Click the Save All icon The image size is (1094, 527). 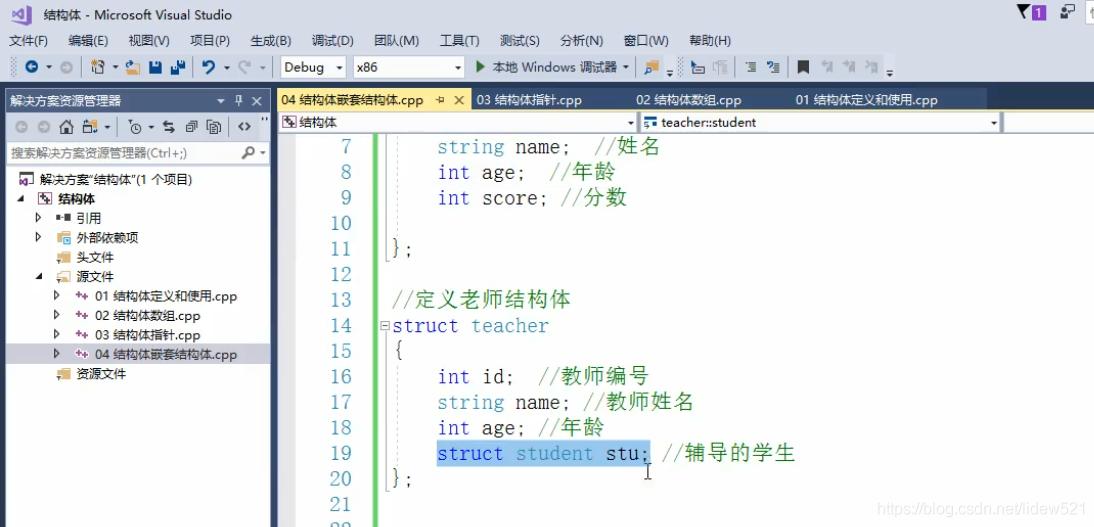178,67
